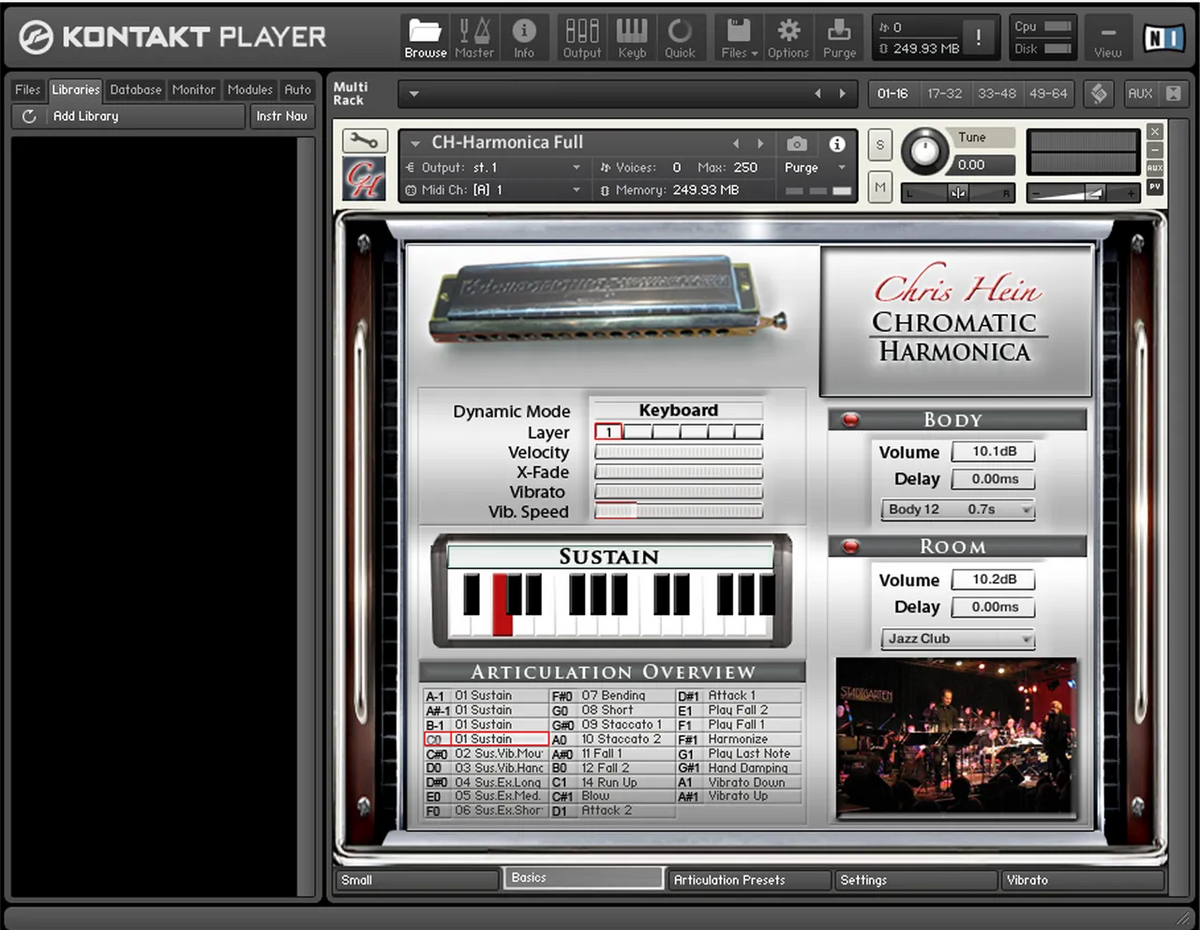Switch to the Monitor tab
The width and height of the screenshot is (1200, 930).
(x=194, y=90)
